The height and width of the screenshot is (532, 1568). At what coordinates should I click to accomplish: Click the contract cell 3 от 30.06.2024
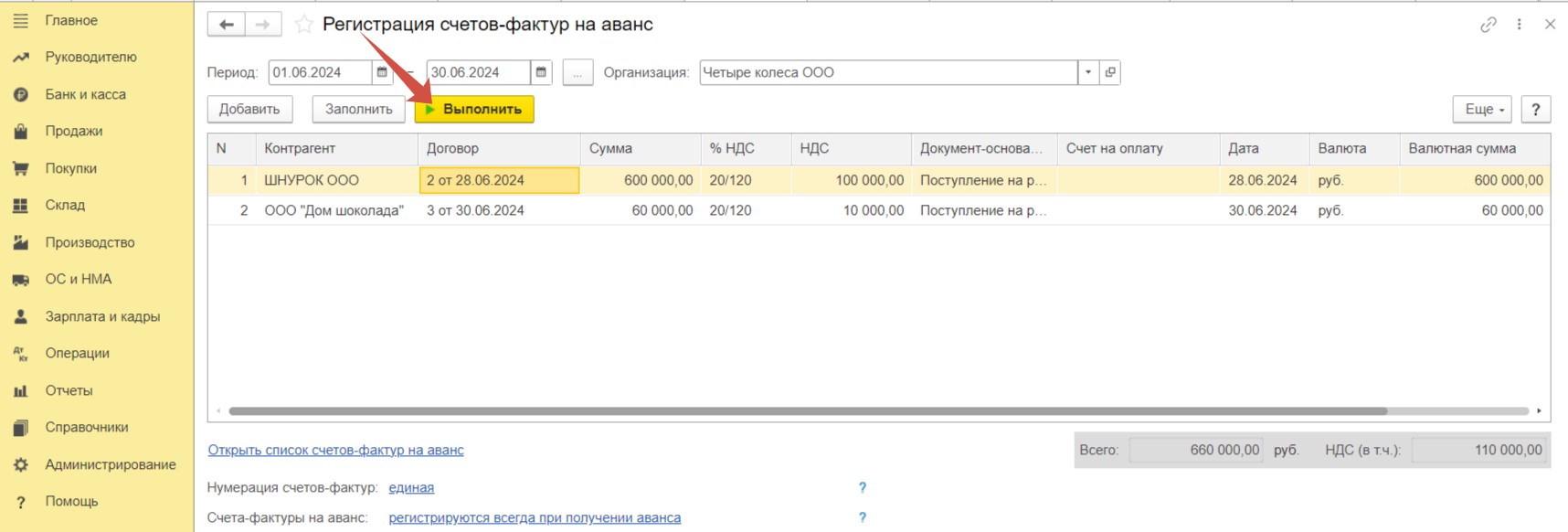click(499, 210)
